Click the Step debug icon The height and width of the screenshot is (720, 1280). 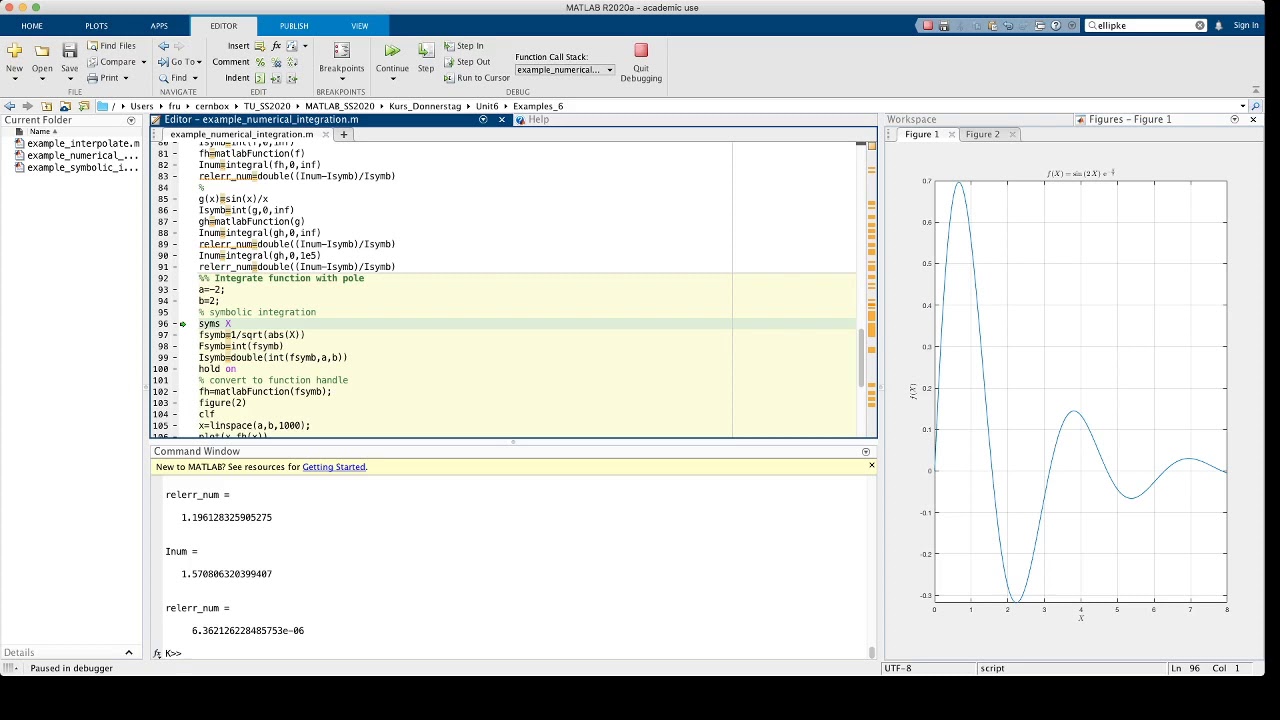426,51
